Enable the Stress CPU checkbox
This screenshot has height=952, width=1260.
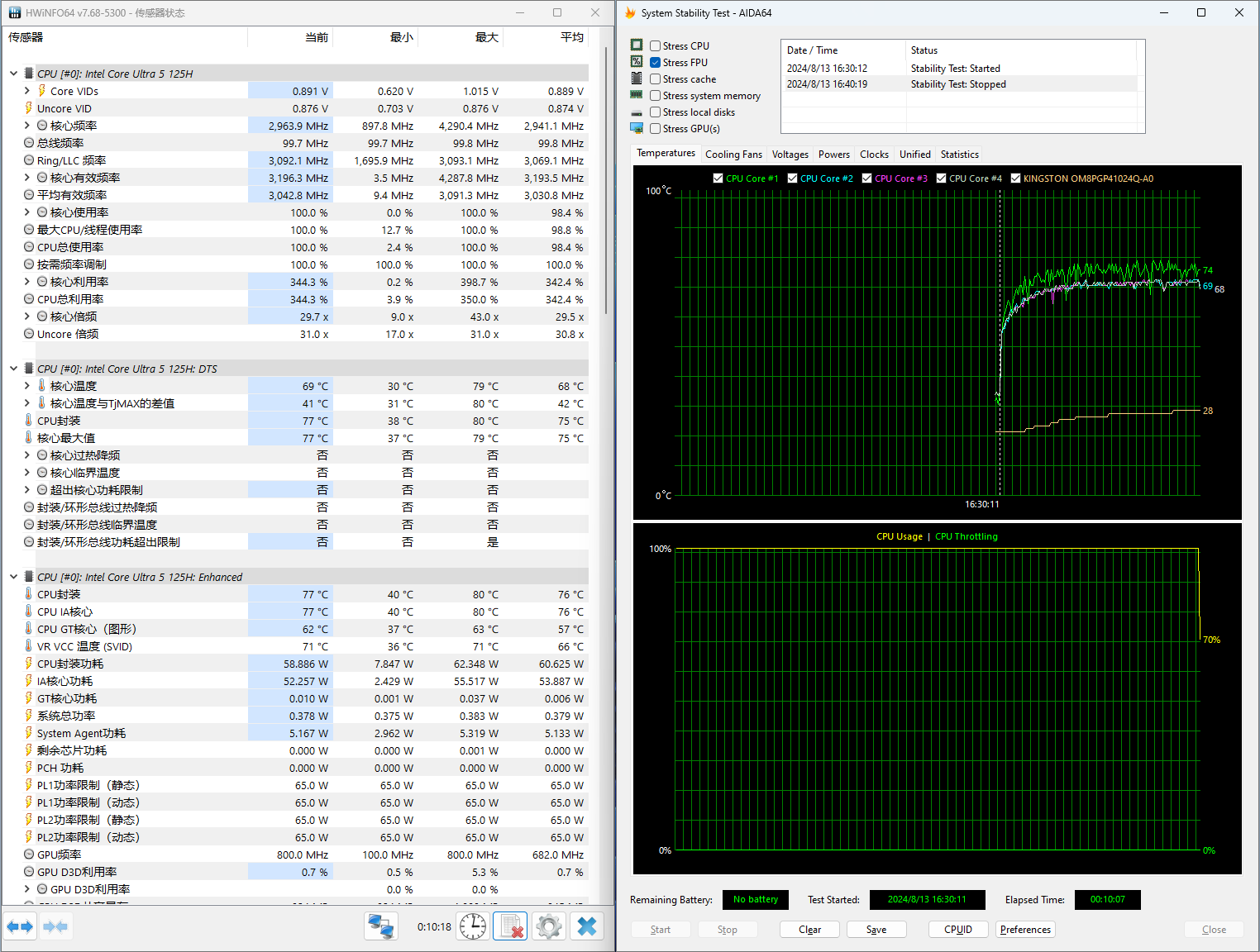(655, 46)
